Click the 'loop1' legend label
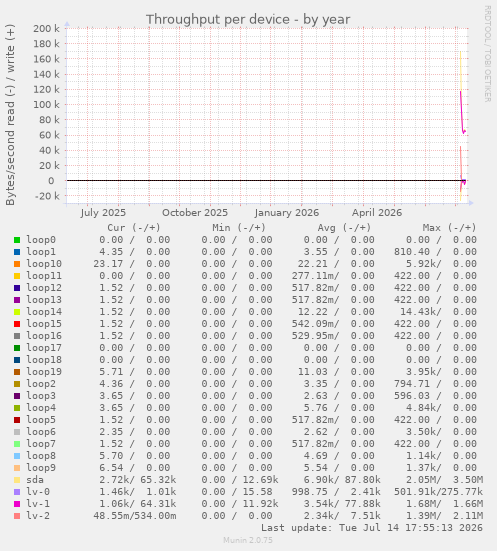Viewport: 497px width, 551px height. (41, 252)
